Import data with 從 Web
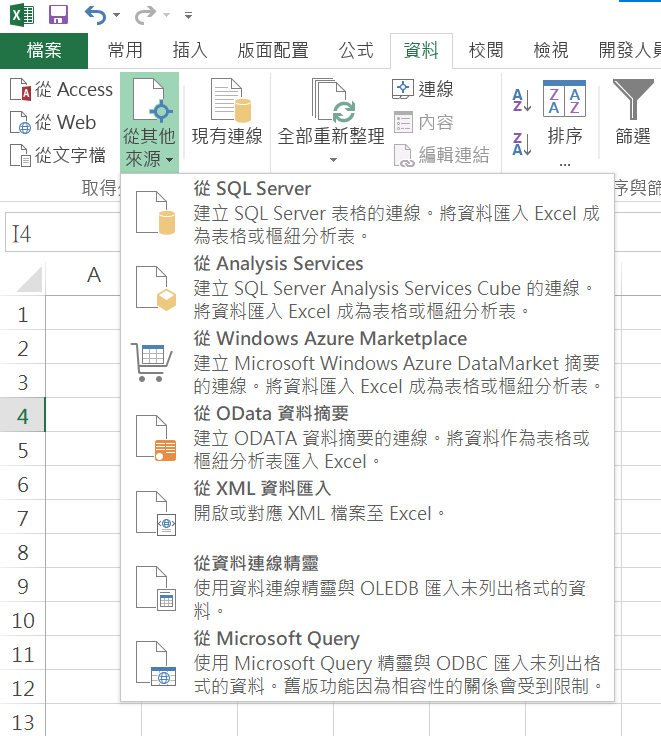This screenshot has width=661, height=736. pos(53,122)
